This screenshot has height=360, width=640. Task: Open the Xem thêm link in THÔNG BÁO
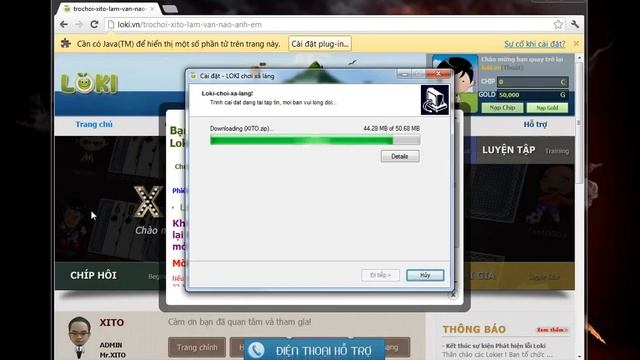[x=552, y=330]
